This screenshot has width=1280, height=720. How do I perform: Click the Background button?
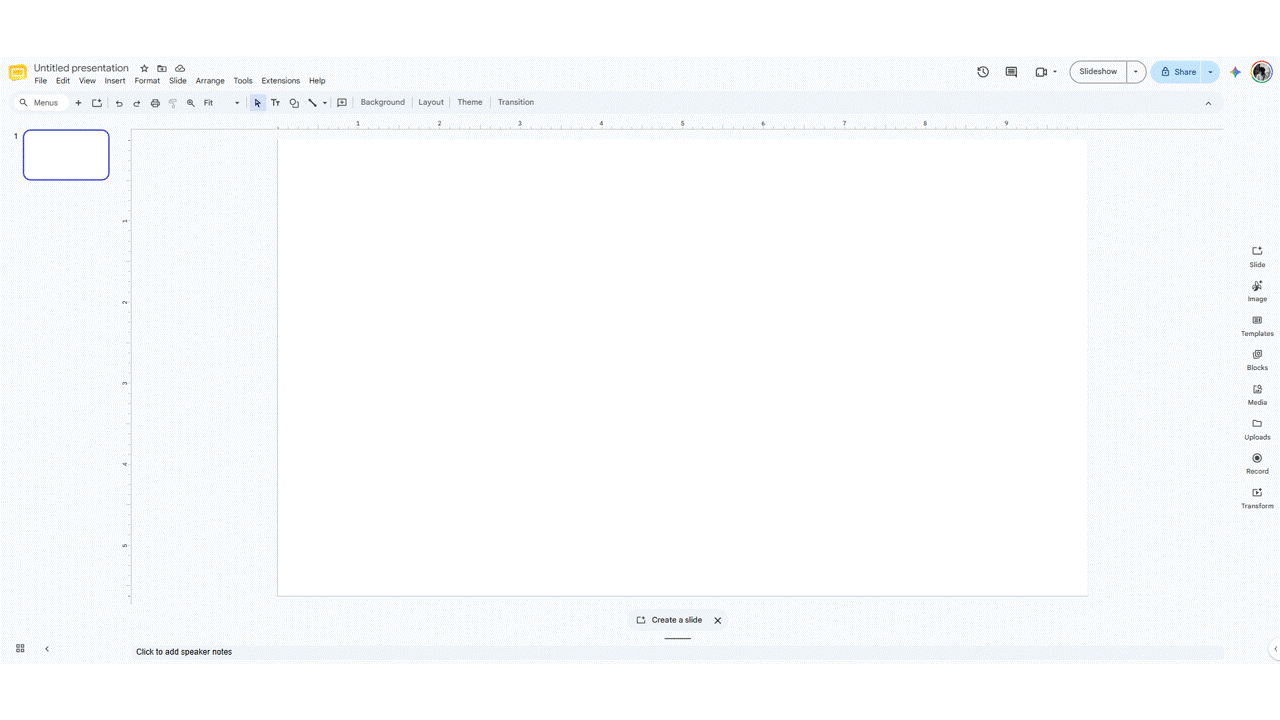tap(383, 103)
